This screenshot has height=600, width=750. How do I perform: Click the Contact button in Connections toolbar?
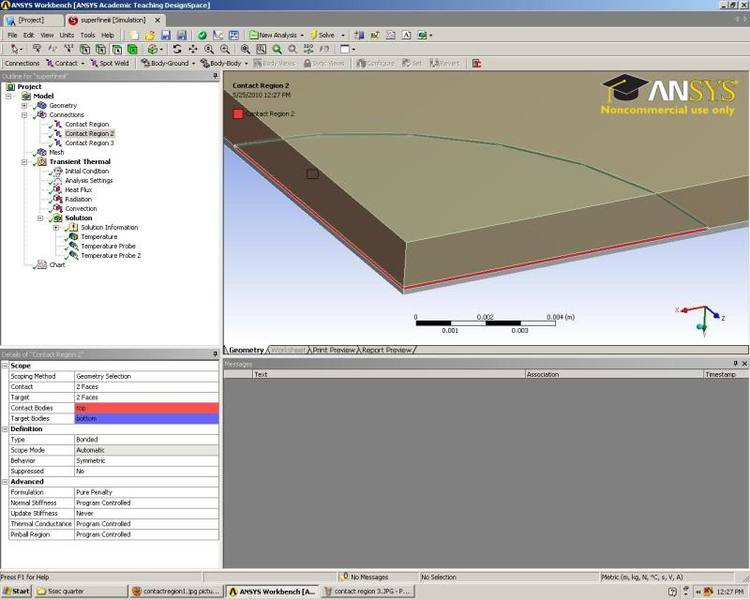pos(62,63)
